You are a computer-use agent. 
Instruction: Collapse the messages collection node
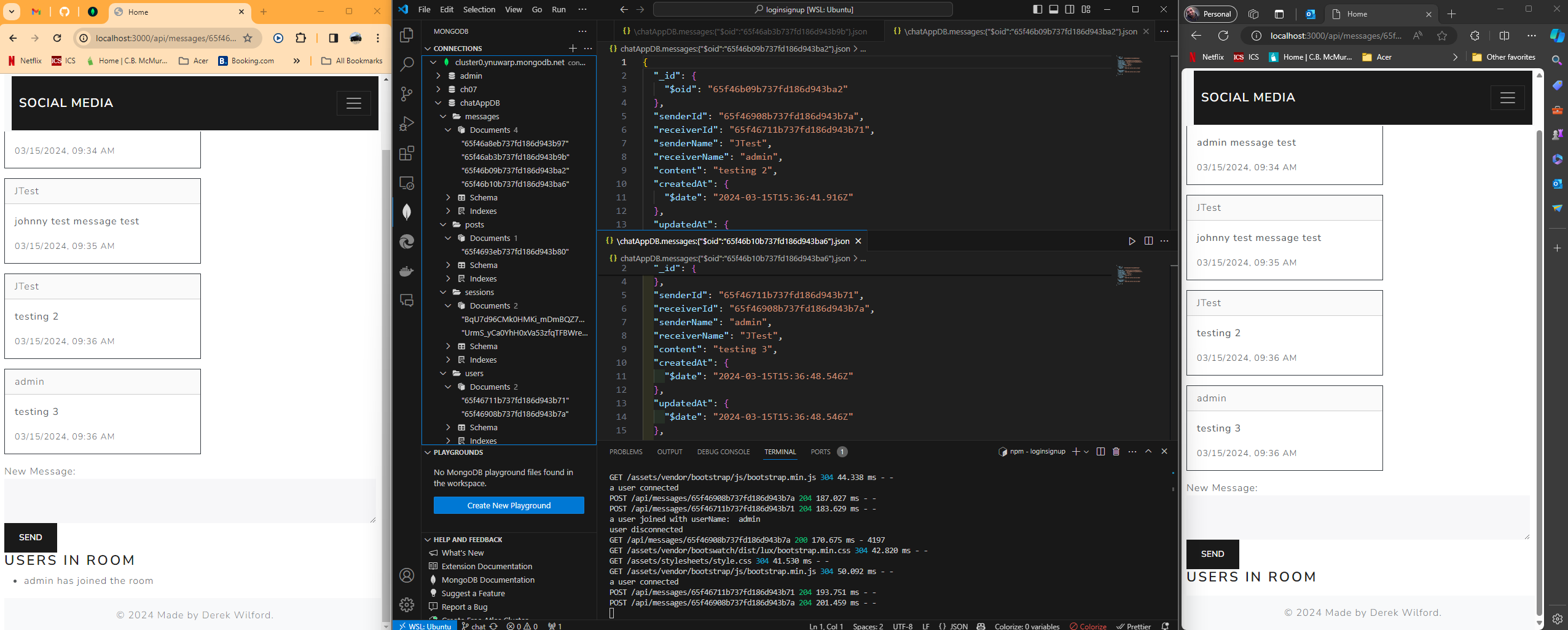click(443, 116)
